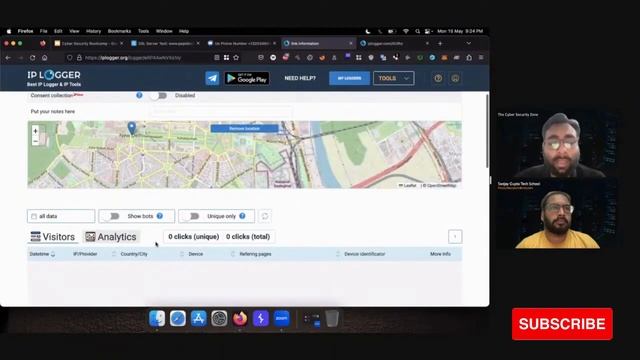Expand the list all tabs chevron
The width and height of the screenshot is (640, 360).
(469, 43)
